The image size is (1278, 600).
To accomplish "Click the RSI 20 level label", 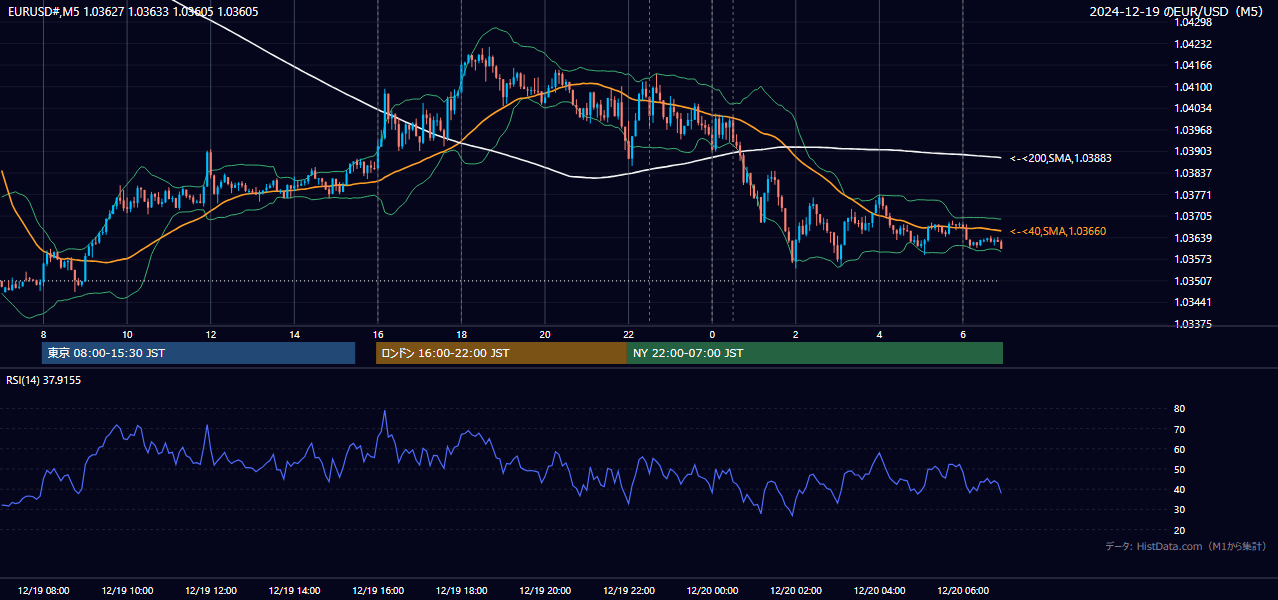I will (1179, 530).
